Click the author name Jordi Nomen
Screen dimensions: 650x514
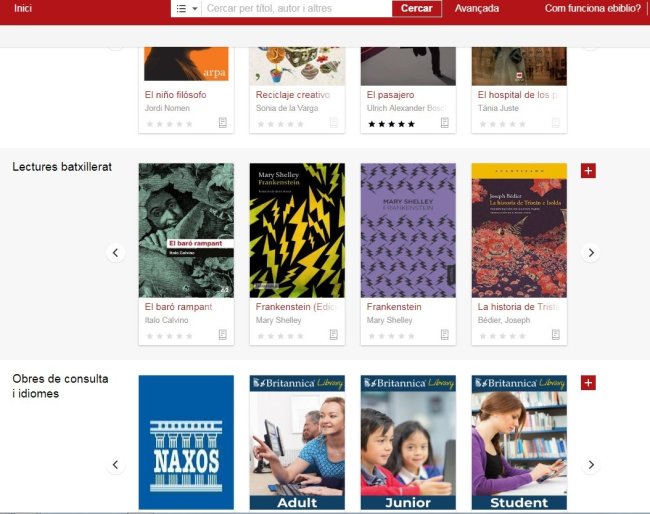click(x=167, y=108)
